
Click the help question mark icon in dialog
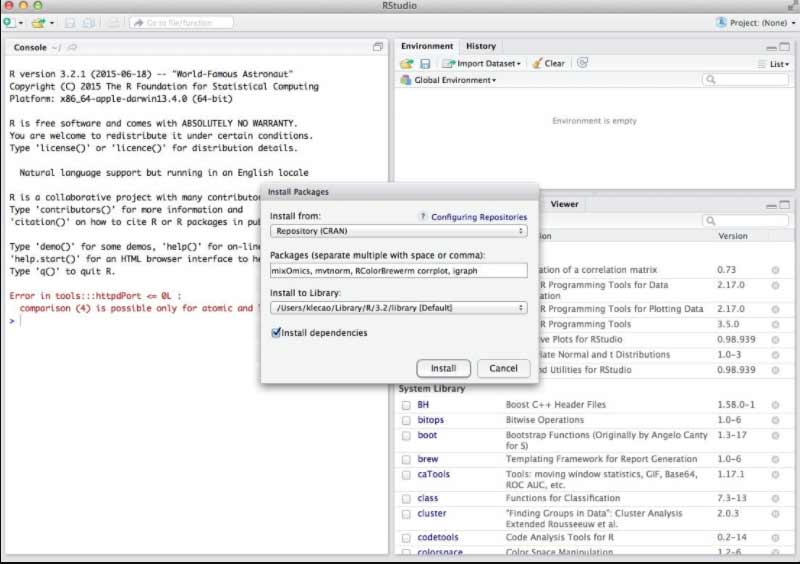422,216
